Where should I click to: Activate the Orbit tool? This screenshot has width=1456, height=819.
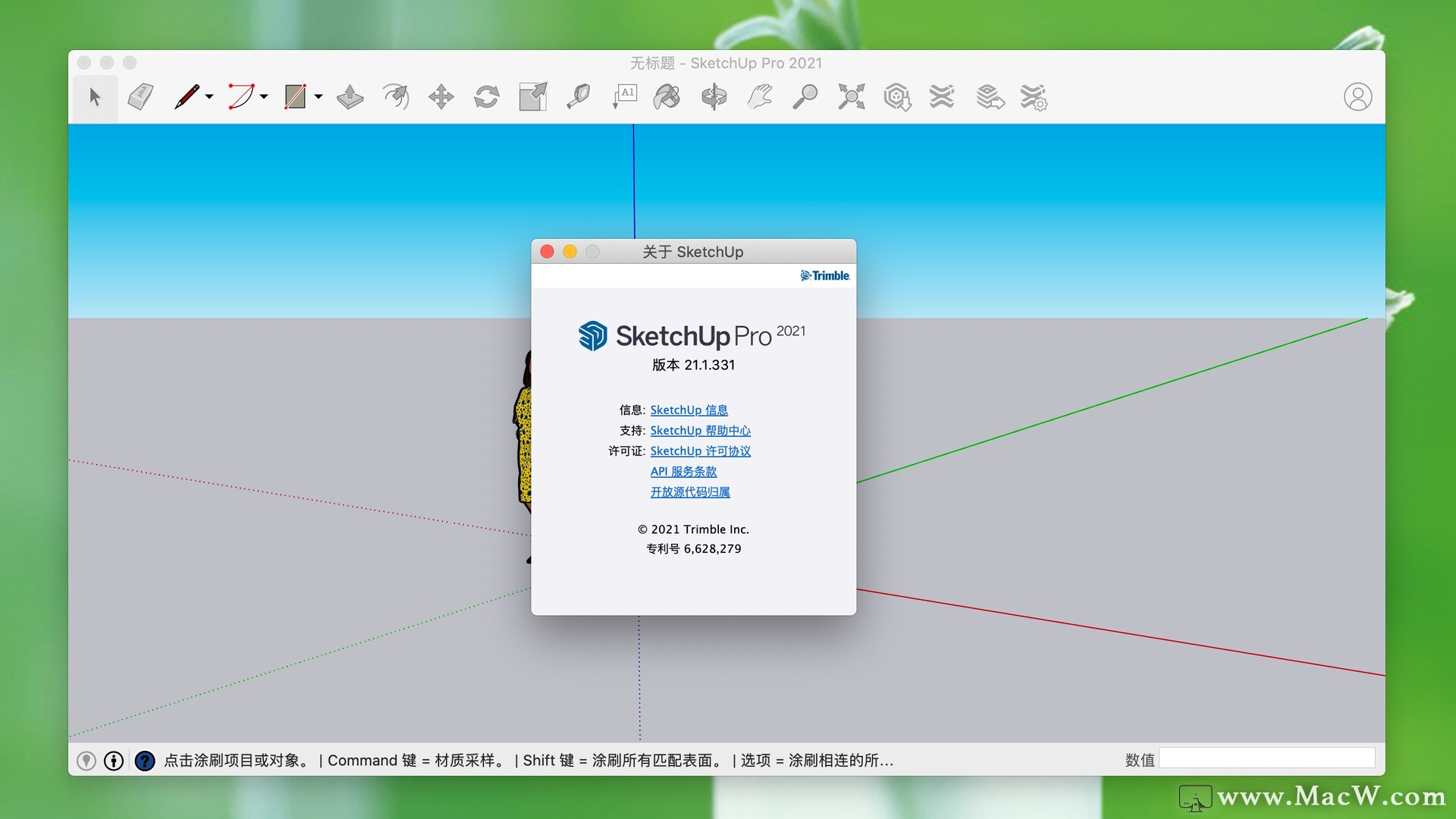pos(714,97)
